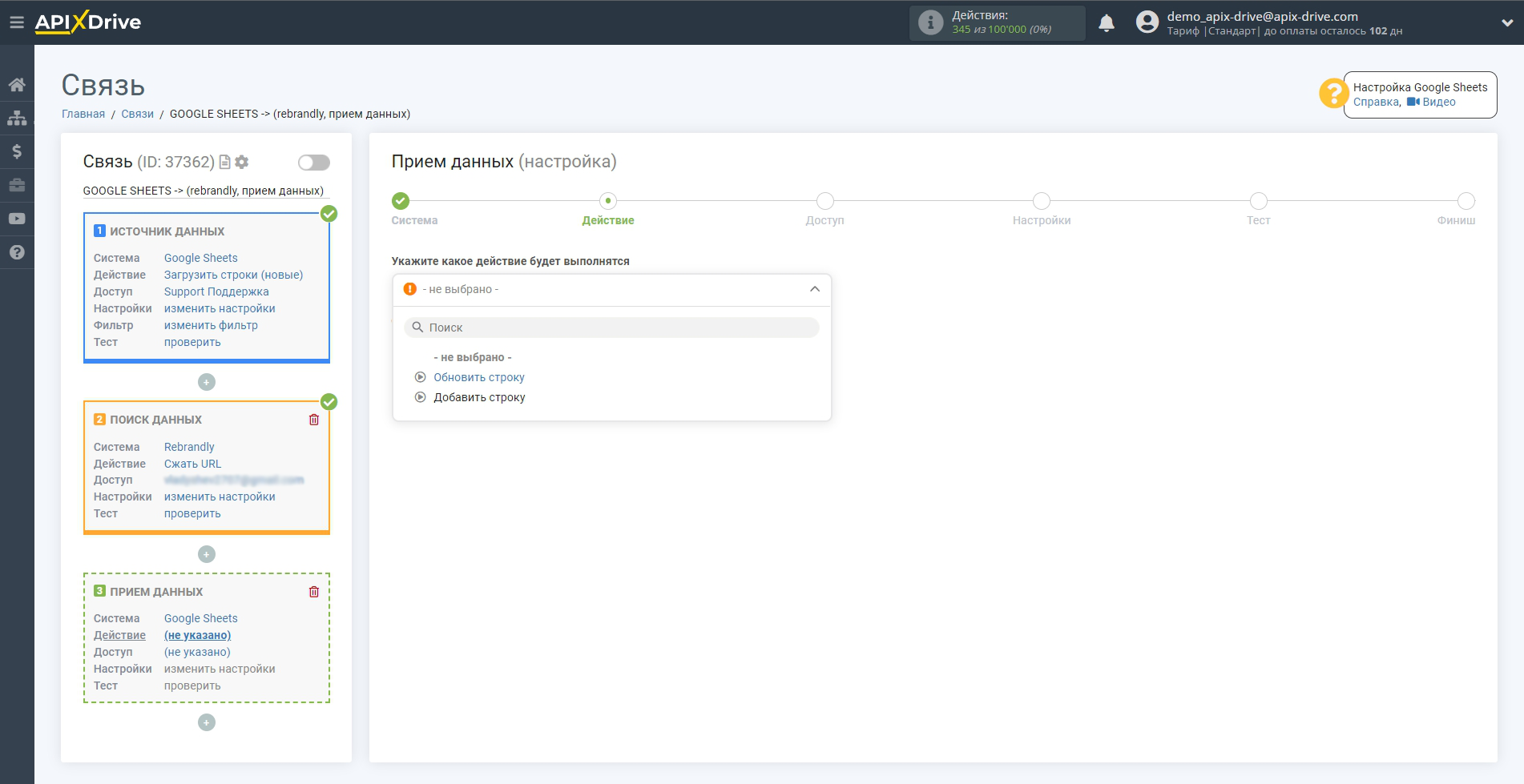Open the briefcase icon in sidebar

17,185
